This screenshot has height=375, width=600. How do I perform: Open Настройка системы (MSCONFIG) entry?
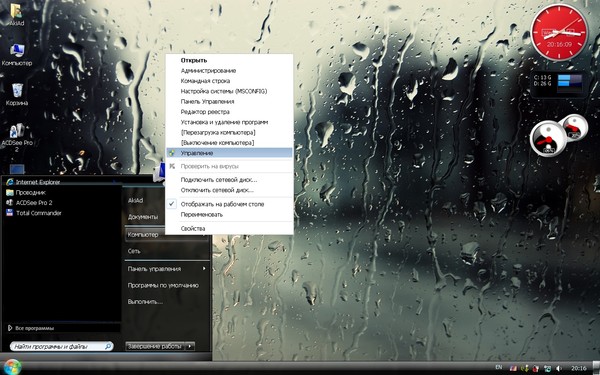[x=224, y=91]
